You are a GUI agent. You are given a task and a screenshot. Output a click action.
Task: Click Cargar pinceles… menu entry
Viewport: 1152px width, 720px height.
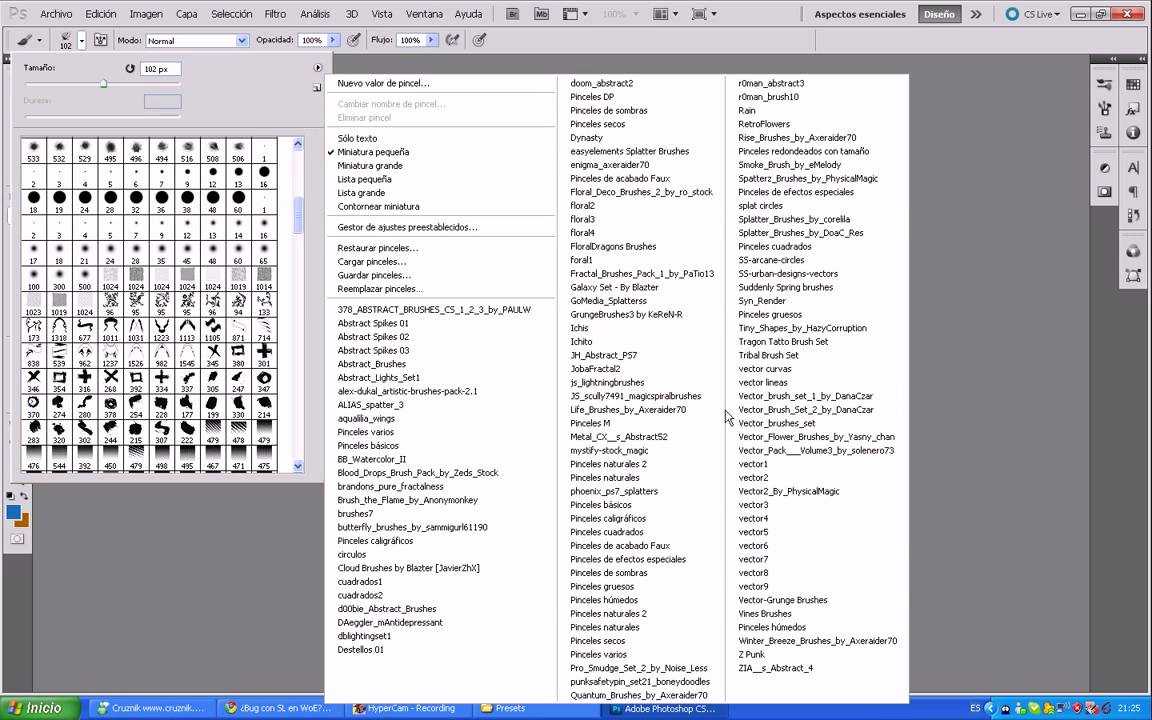[x=372, y=262]
